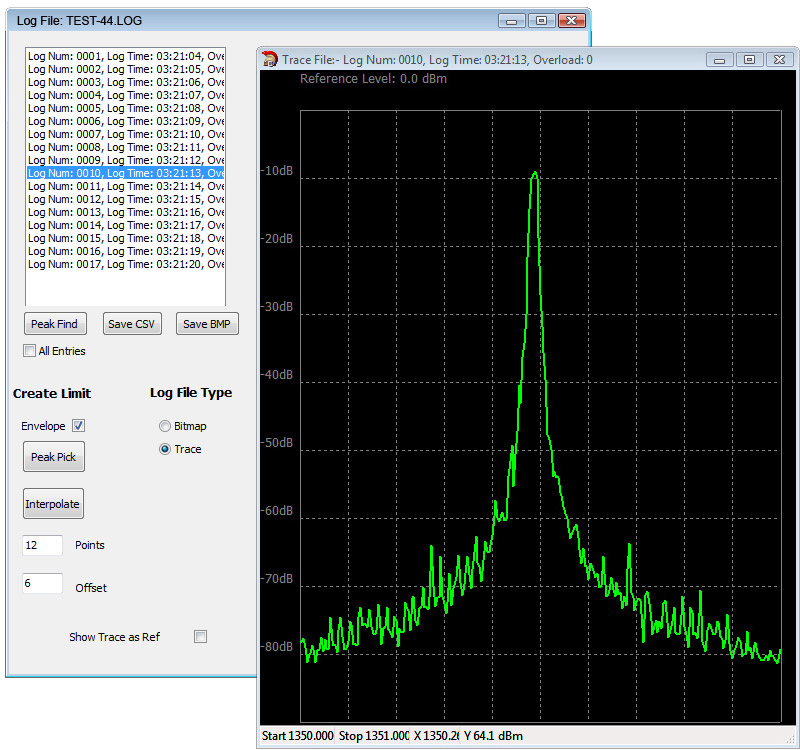Screen dimensions: 800x750
Task: Select Trace log file type
Action: point(165,450)
